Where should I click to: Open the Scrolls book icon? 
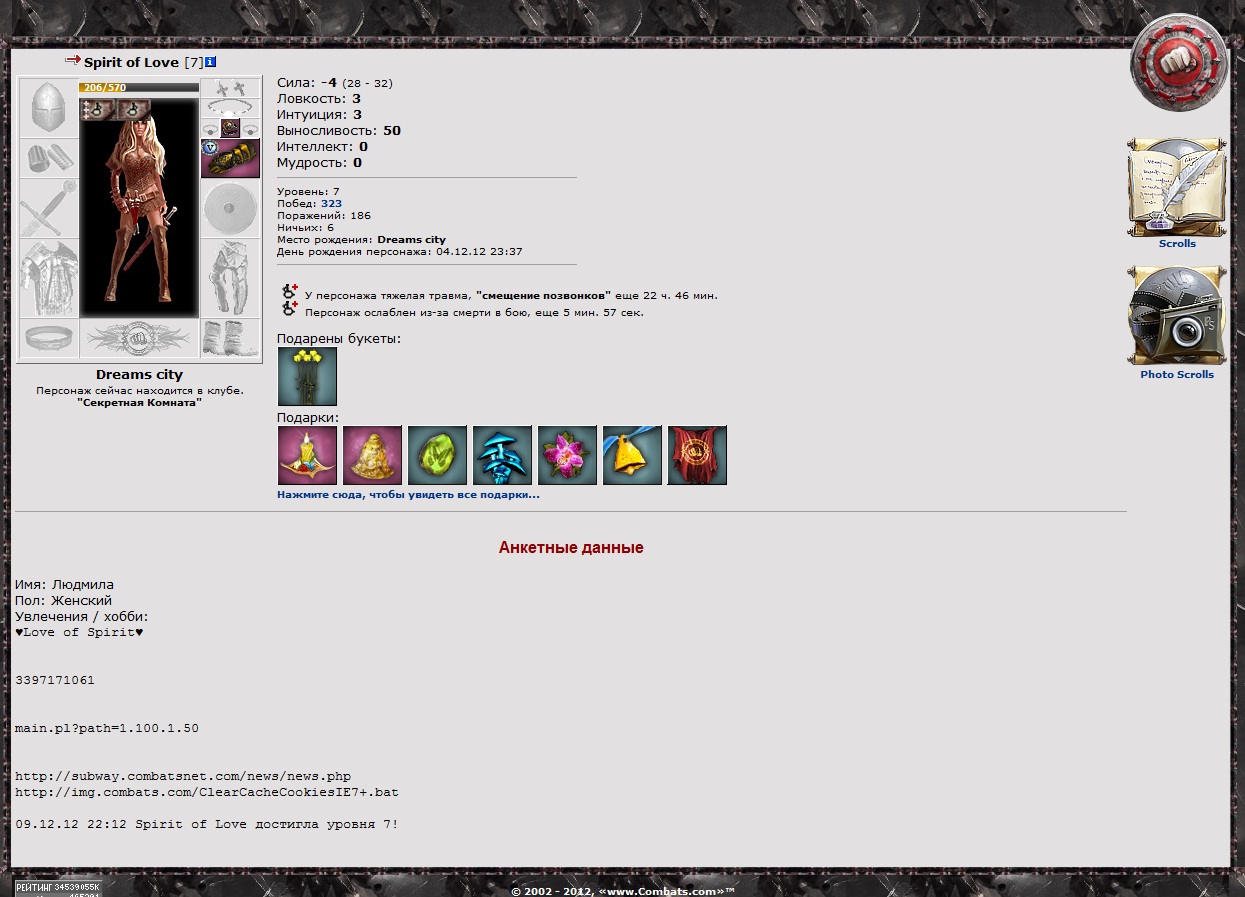pos(1177,187)
